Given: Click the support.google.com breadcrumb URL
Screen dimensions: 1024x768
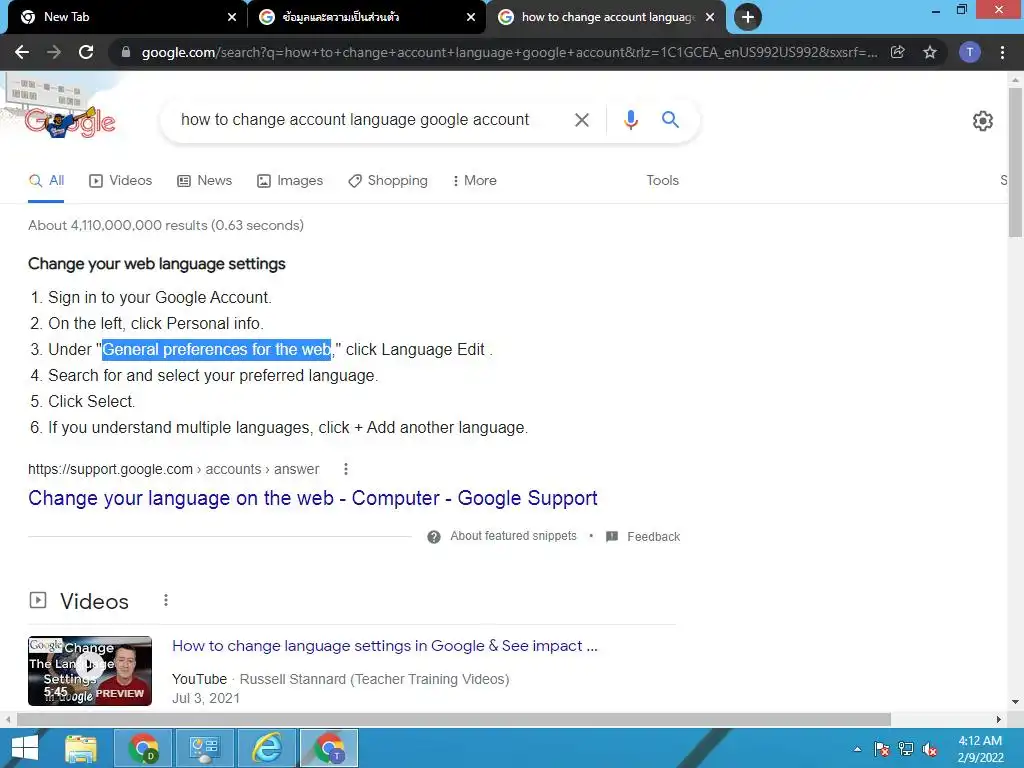Looking at the screenshot, I should (174, 469).
